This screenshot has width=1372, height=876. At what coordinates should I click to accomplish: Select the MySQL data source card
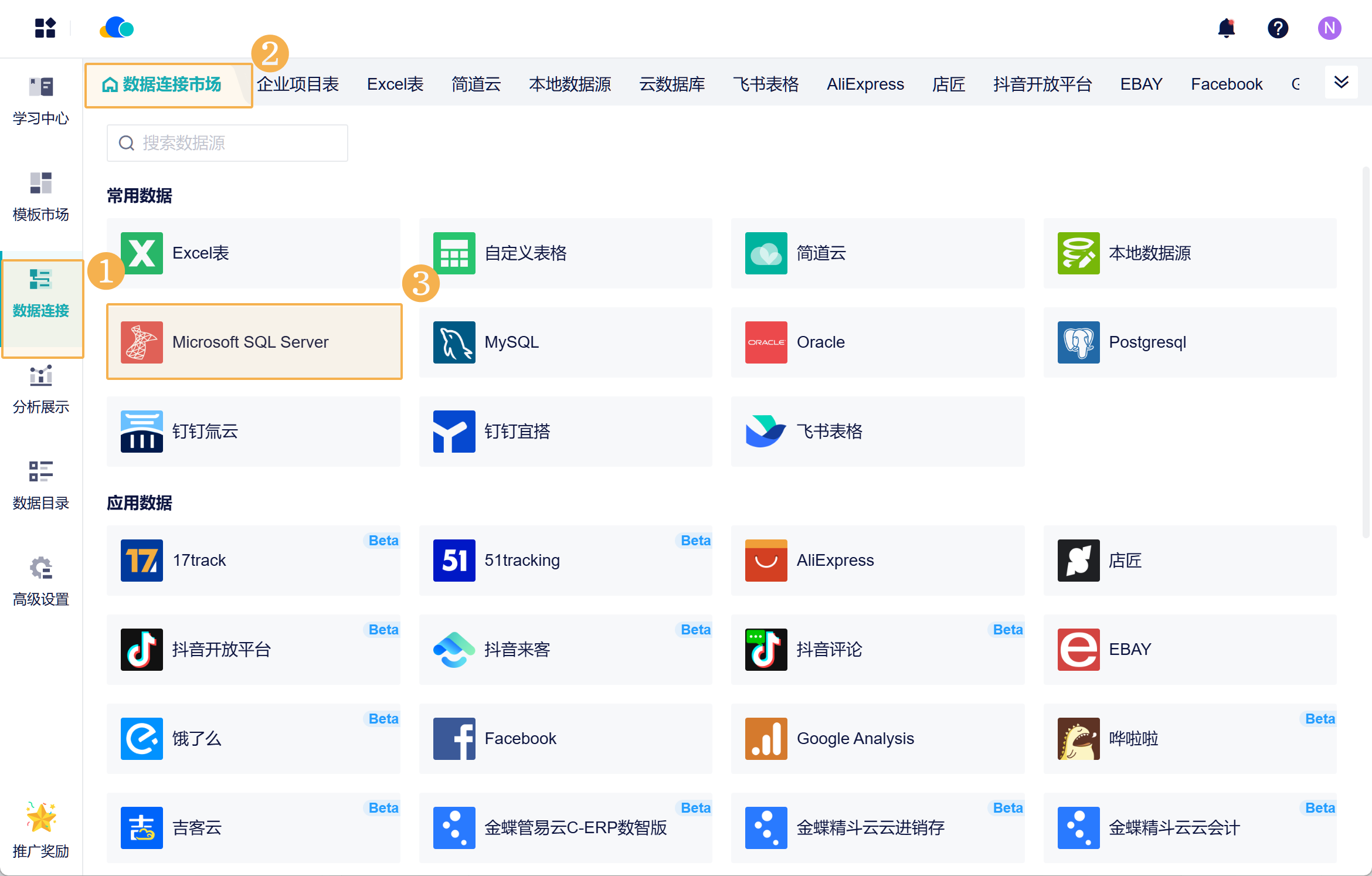(x=565, y=342)
